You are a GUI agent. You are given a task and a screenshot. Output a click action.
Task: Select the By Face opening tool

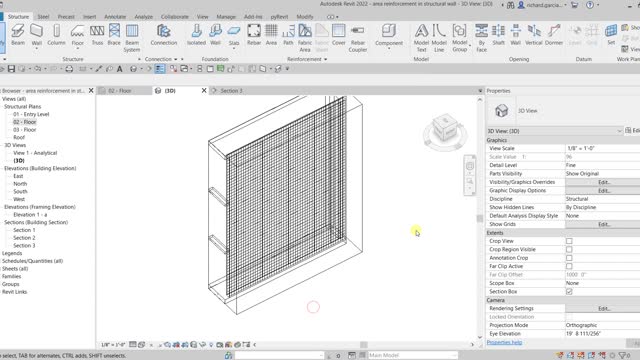click(x=482, y=38)
